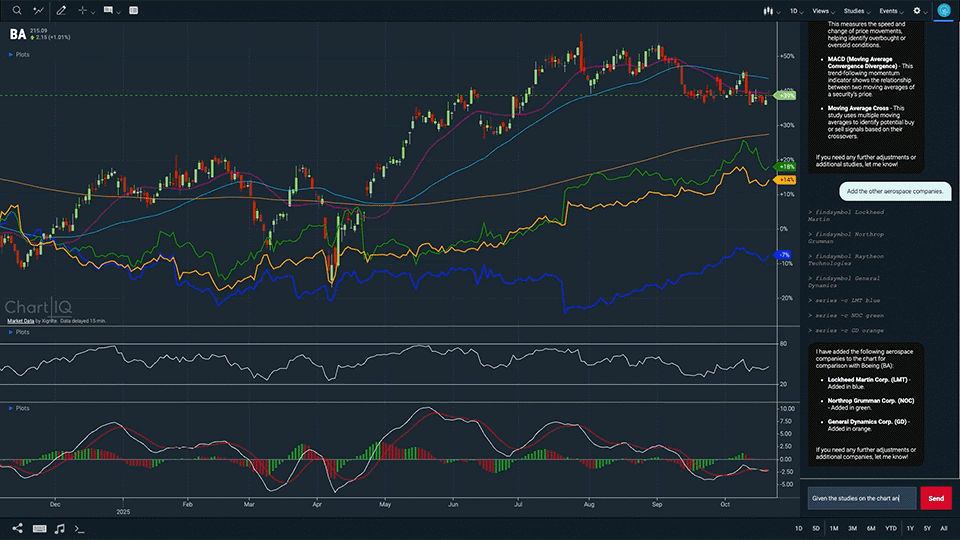Toggle the AI assistant chat panel
The height and width of the screenshot is (540, 960).
pyautogui.click(x=943, y=10)
